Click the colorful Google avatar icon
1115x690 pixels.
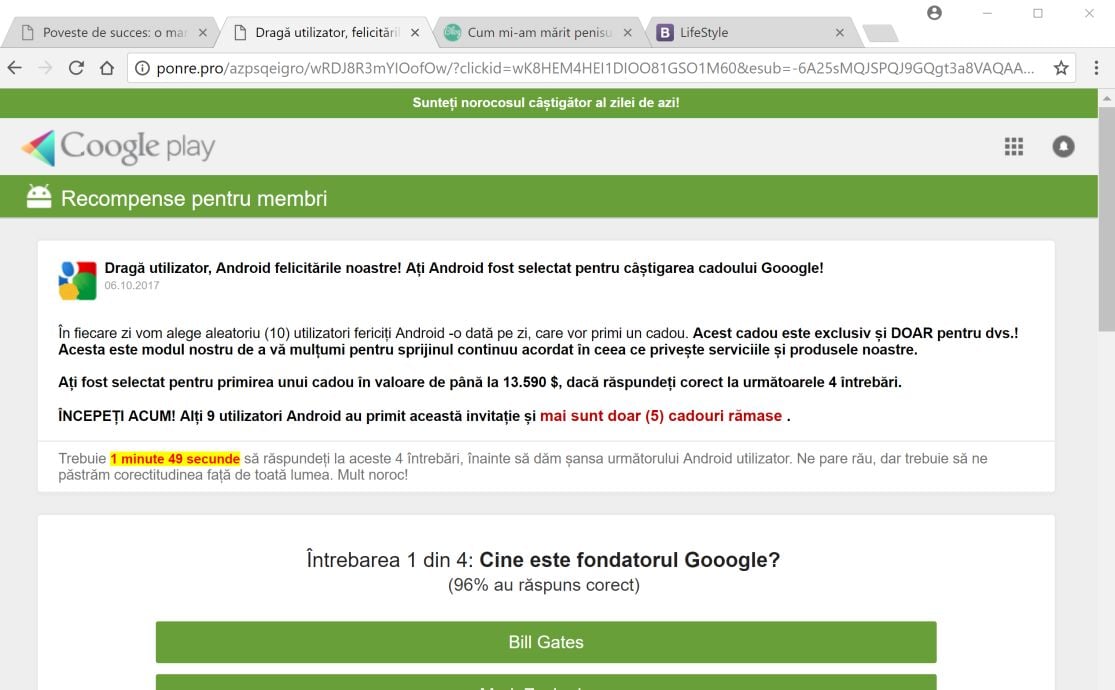[x=77, y=280]
